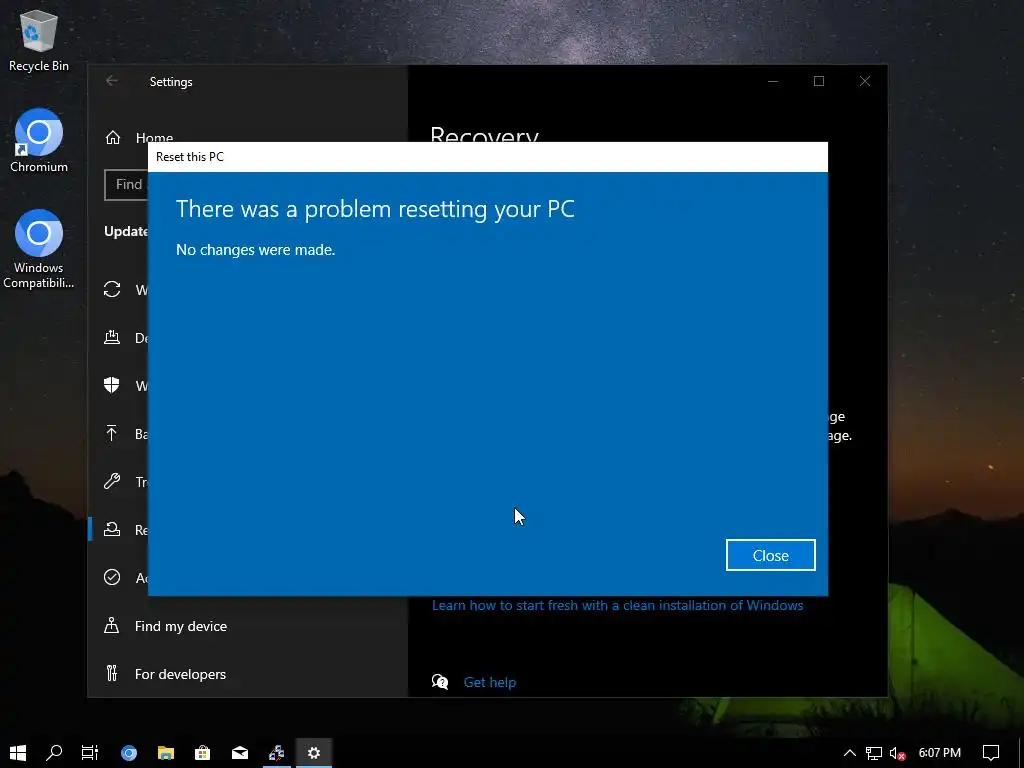Screen dimensions: 1024x768
Task: Click the Settings back arrow
Action: pyautogui.click(x=112, y=81)
